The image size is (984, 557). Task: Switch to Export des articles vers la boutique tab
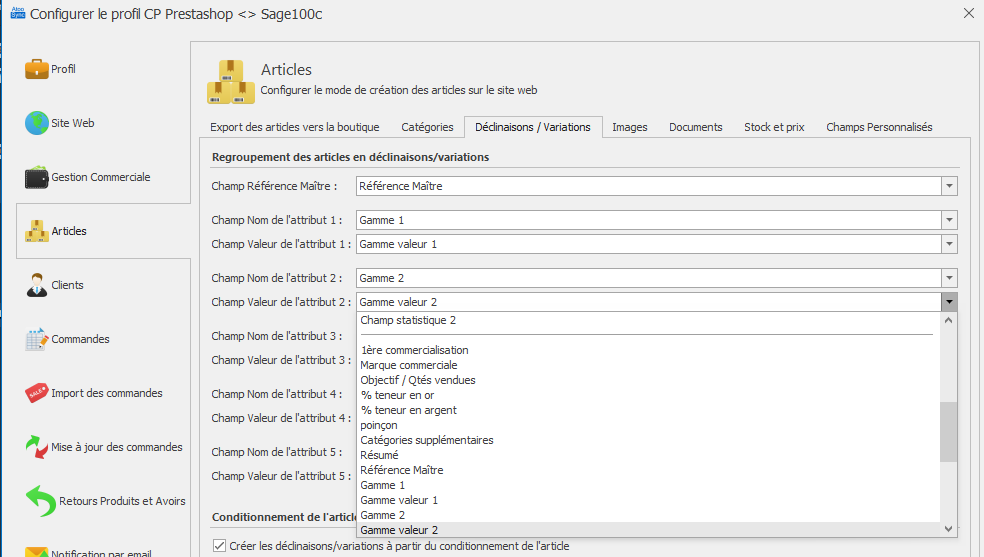(295, 127)
